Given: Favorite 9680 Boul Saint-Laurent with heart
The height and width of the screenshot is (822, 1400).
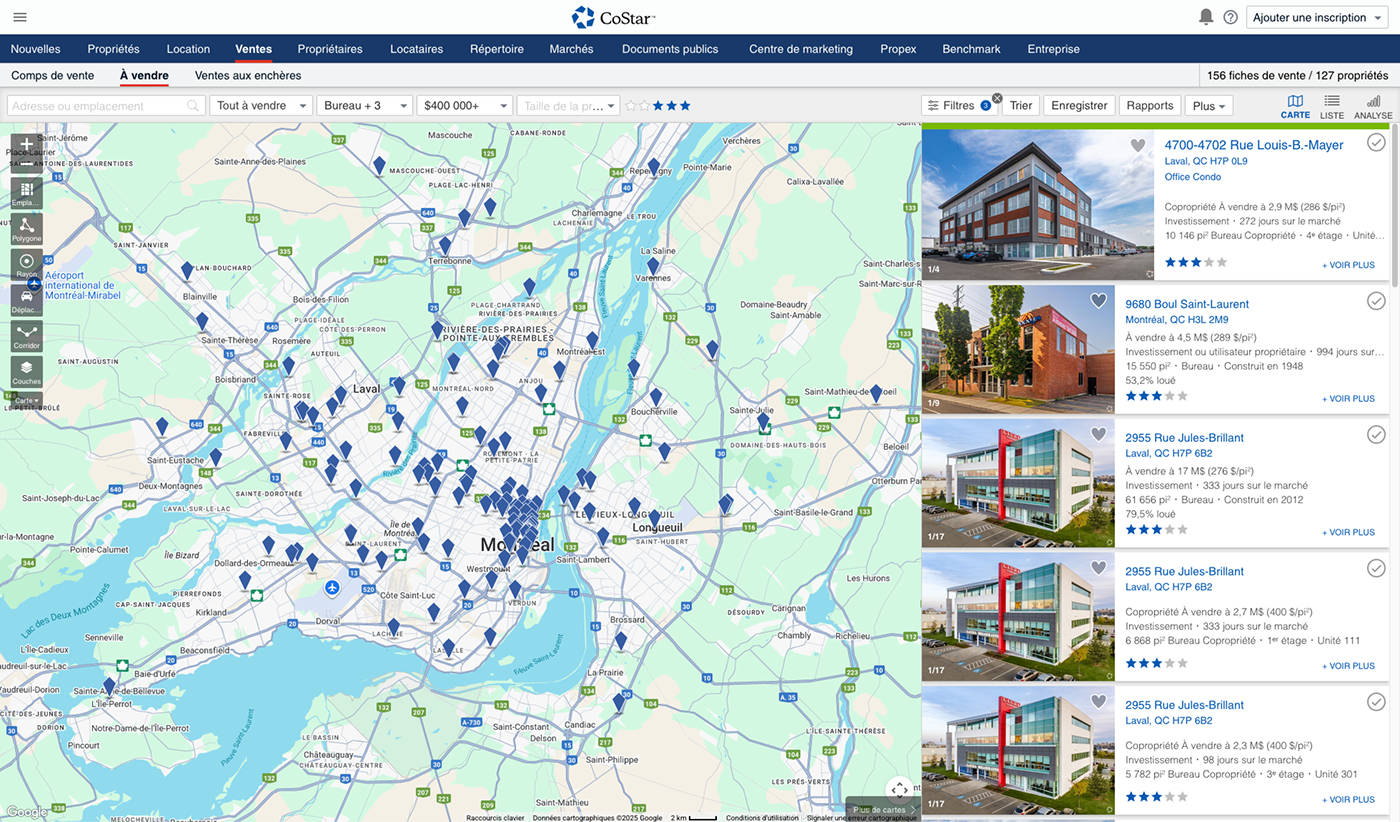Looking at the screenshot, I should coord(1098,300).
